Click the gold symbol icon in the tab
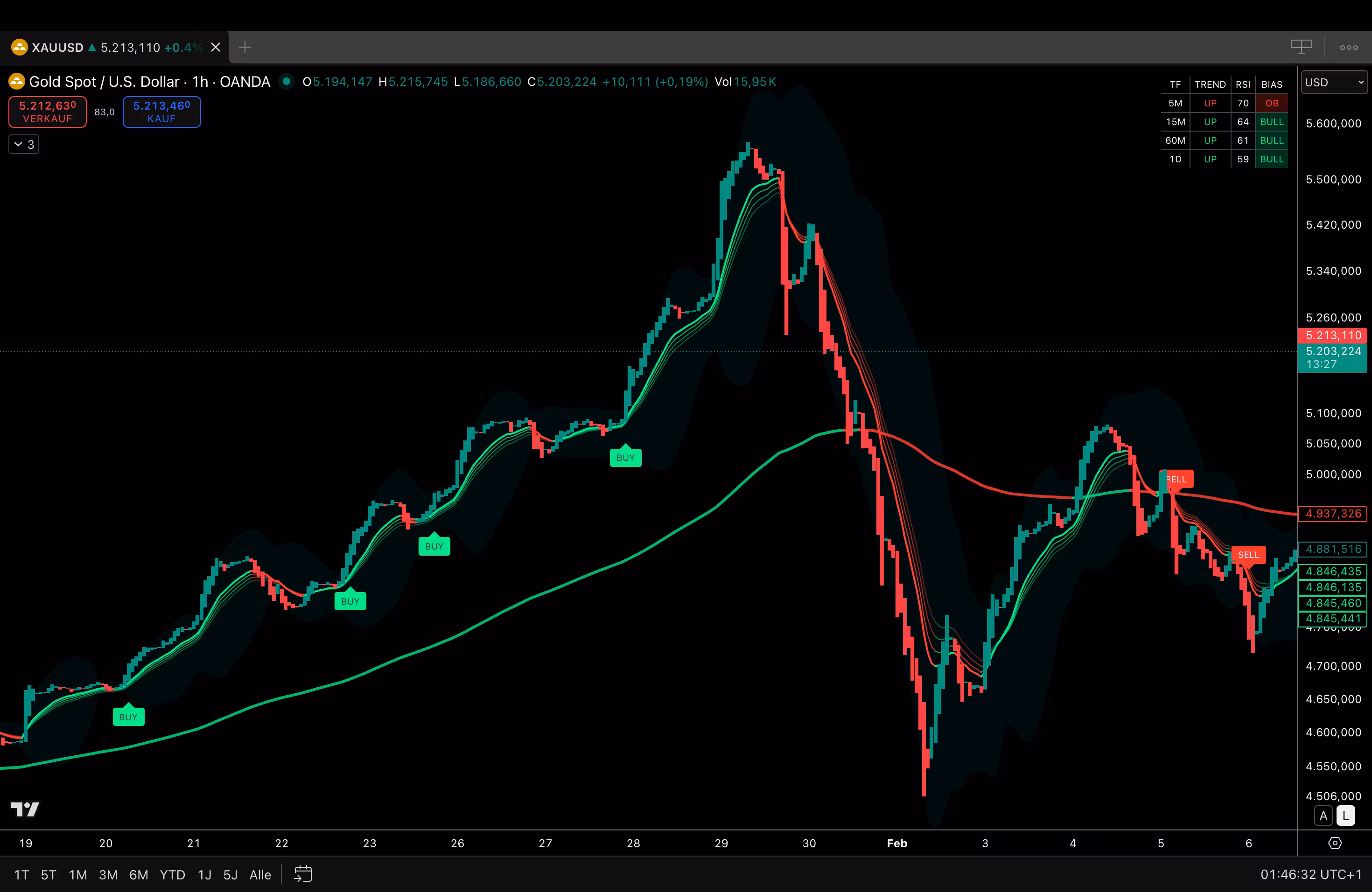Screen dimensions: 1372x892 (19, 47)
